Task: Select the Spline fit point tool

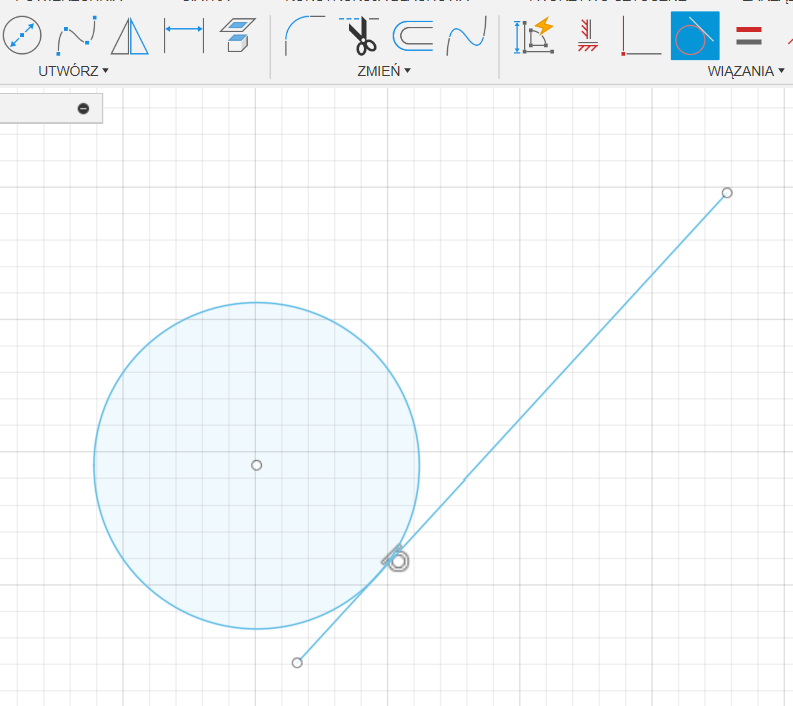Action: tap(75, 37)
